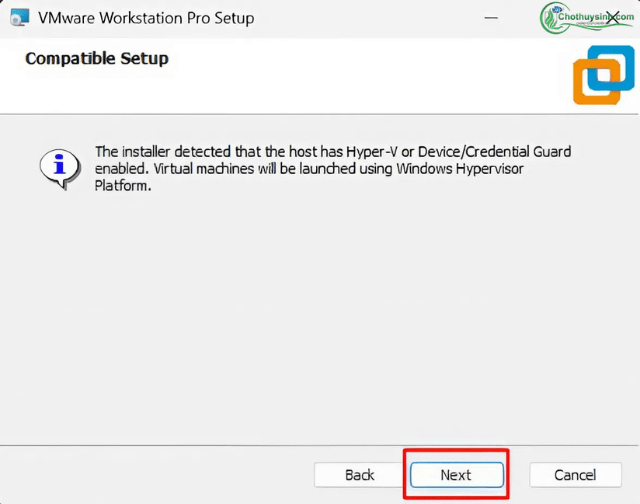Go back with the Back button
Viewport: 640px width, 504px height.
coord(359,475)
